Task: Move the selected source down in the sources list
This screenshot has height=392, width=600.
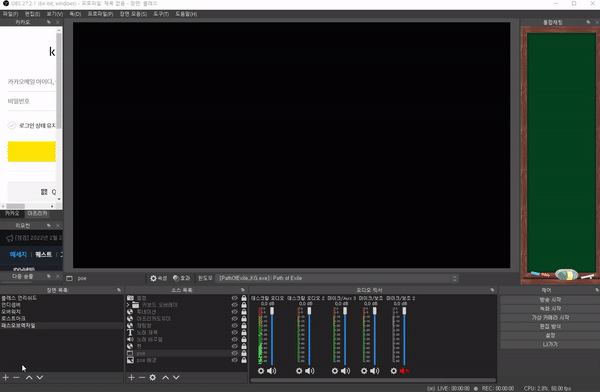Action: point(176,377)
